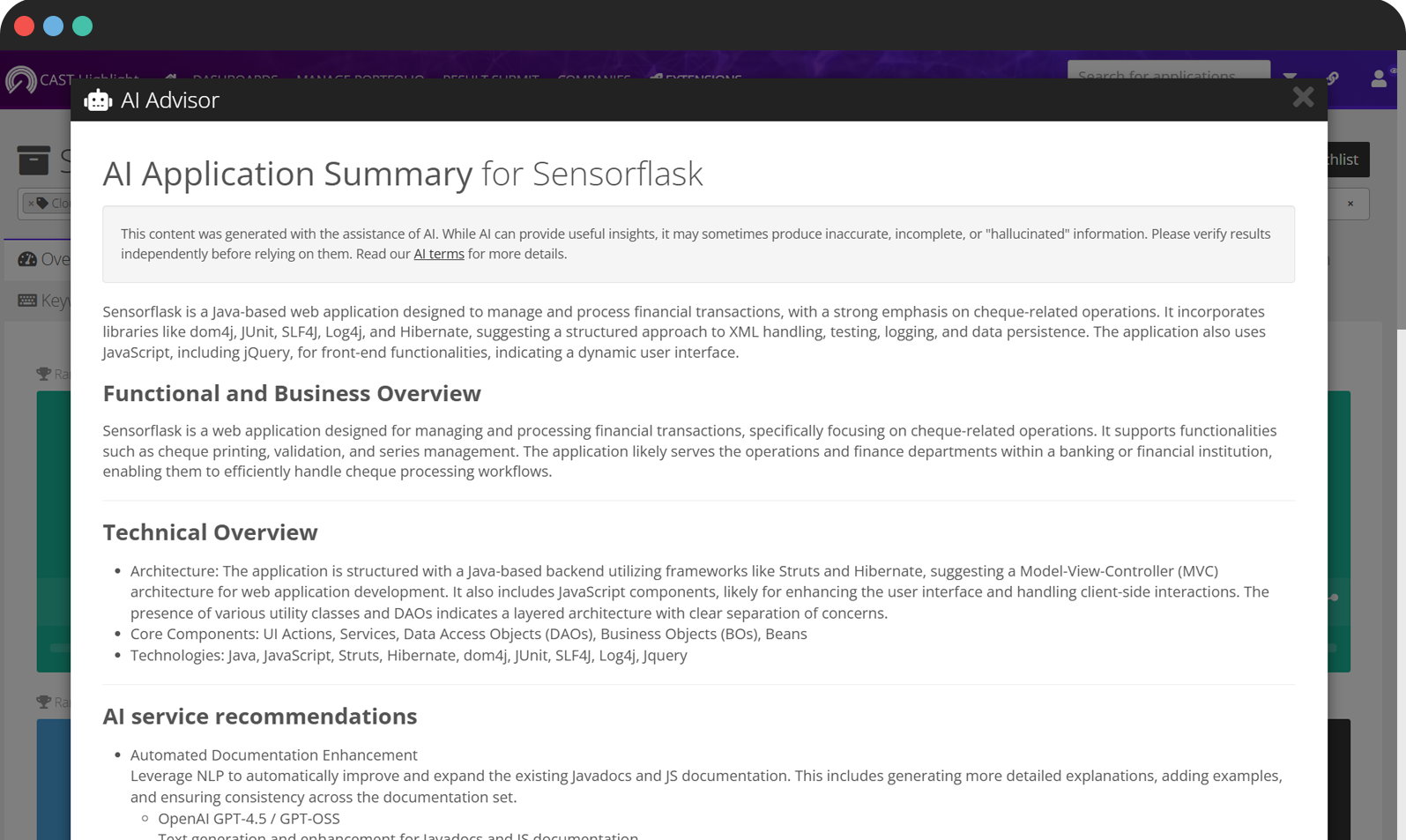Click the archive box icon

click(x=33, y=160)
